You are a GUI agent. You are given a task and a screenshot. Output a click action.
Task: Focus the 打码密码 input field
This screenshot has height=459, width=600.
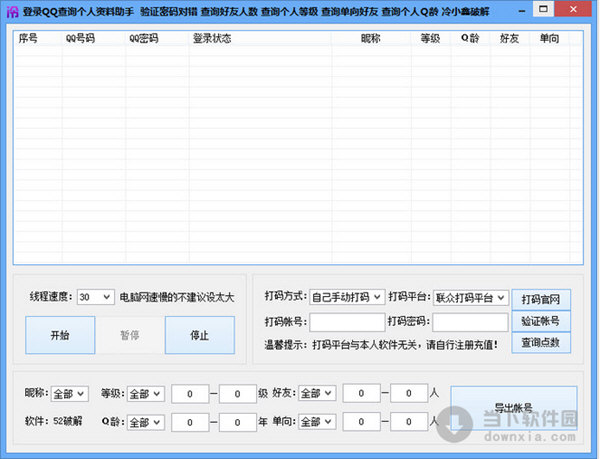coord(470,322)
